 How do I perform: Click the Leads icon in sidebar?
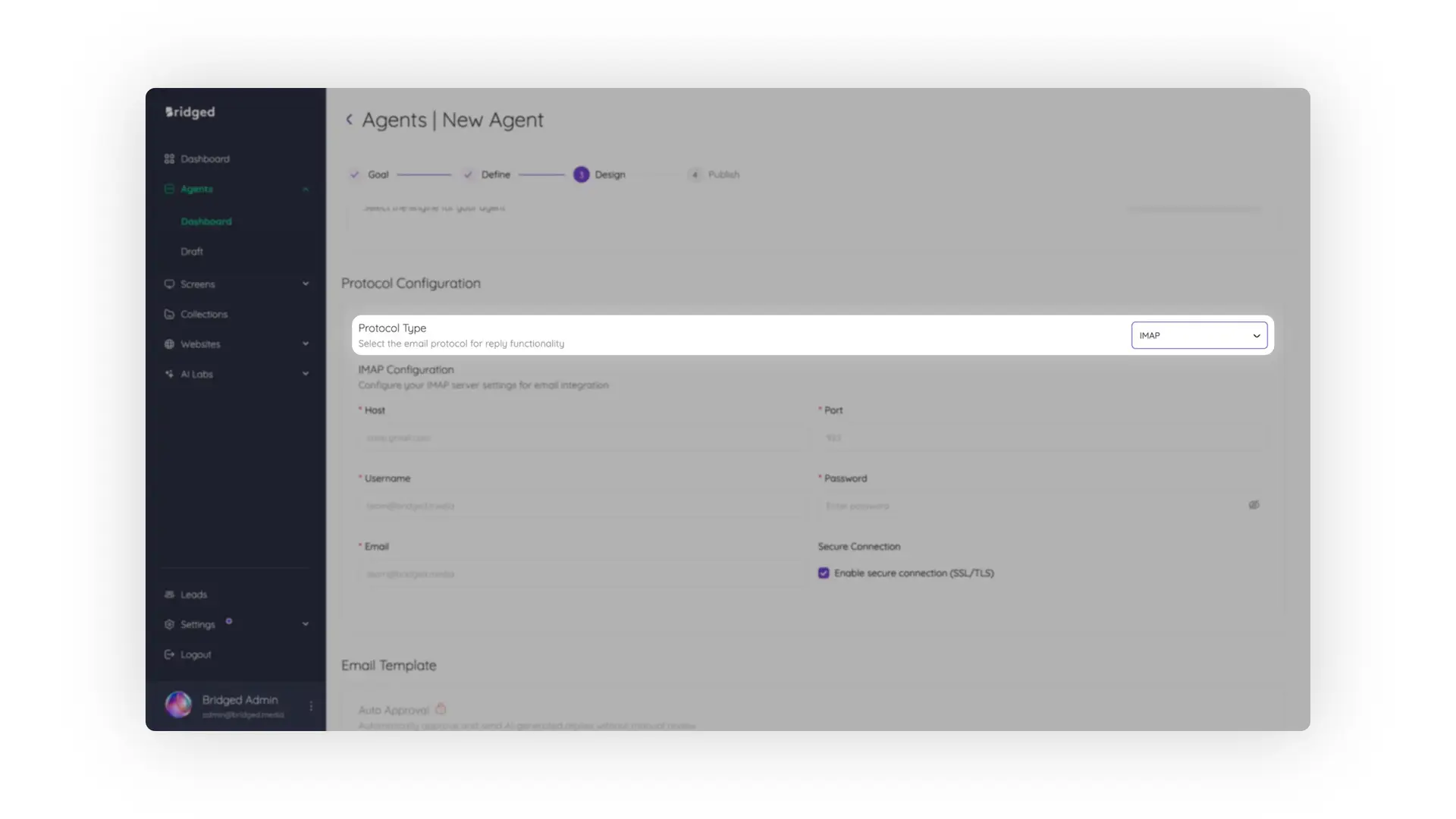169,595
